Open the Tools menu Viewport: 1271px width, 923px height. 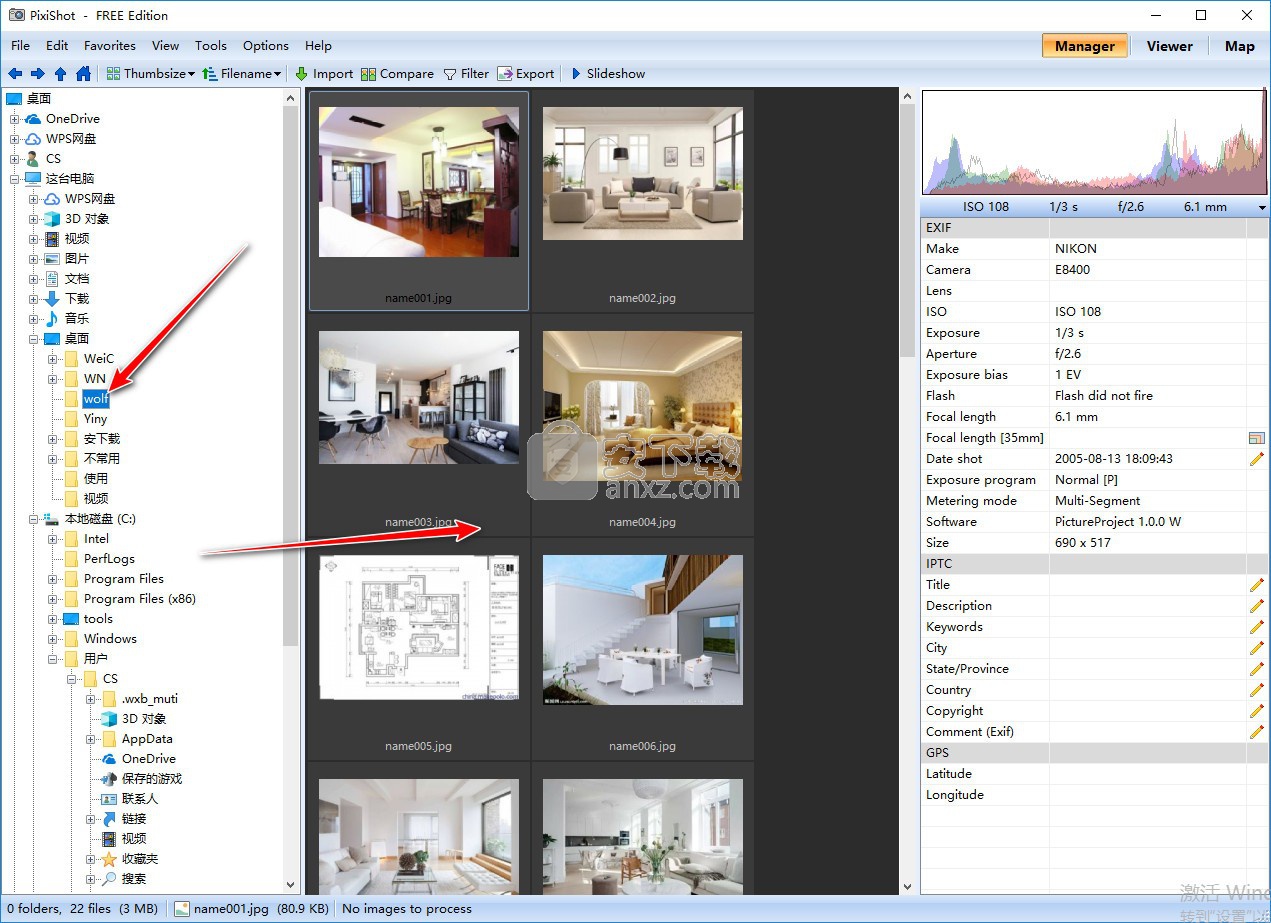pos(211,46)
